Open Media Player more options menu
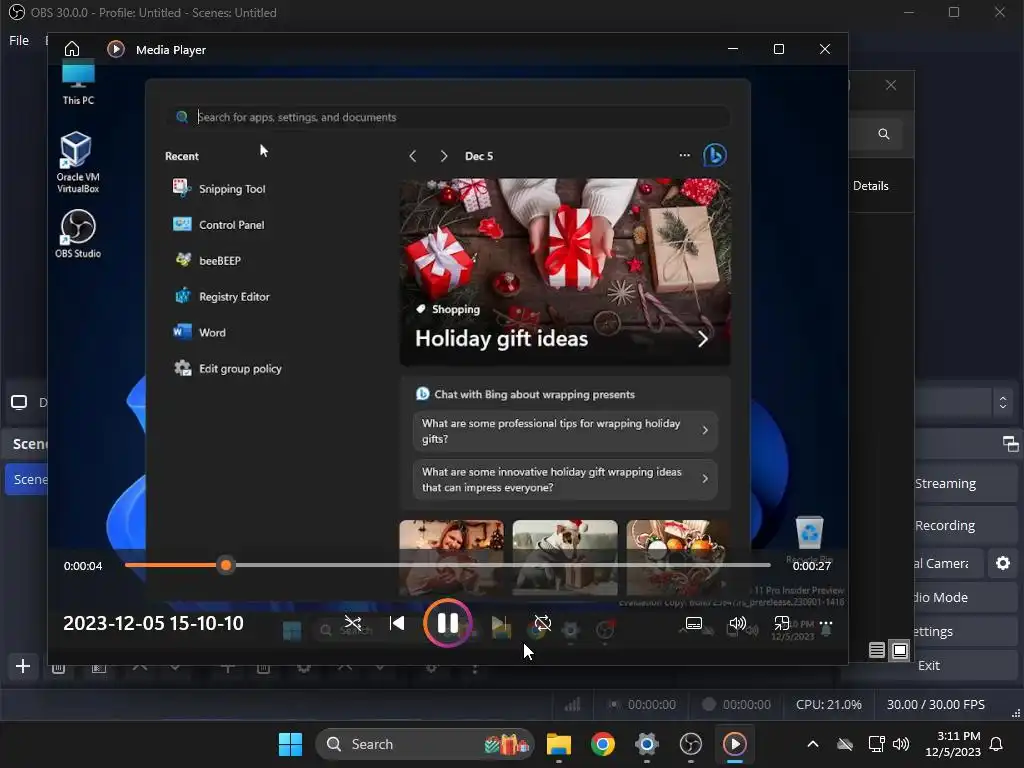The height and width of the screenshot is (768, 1024). [825, 623]
